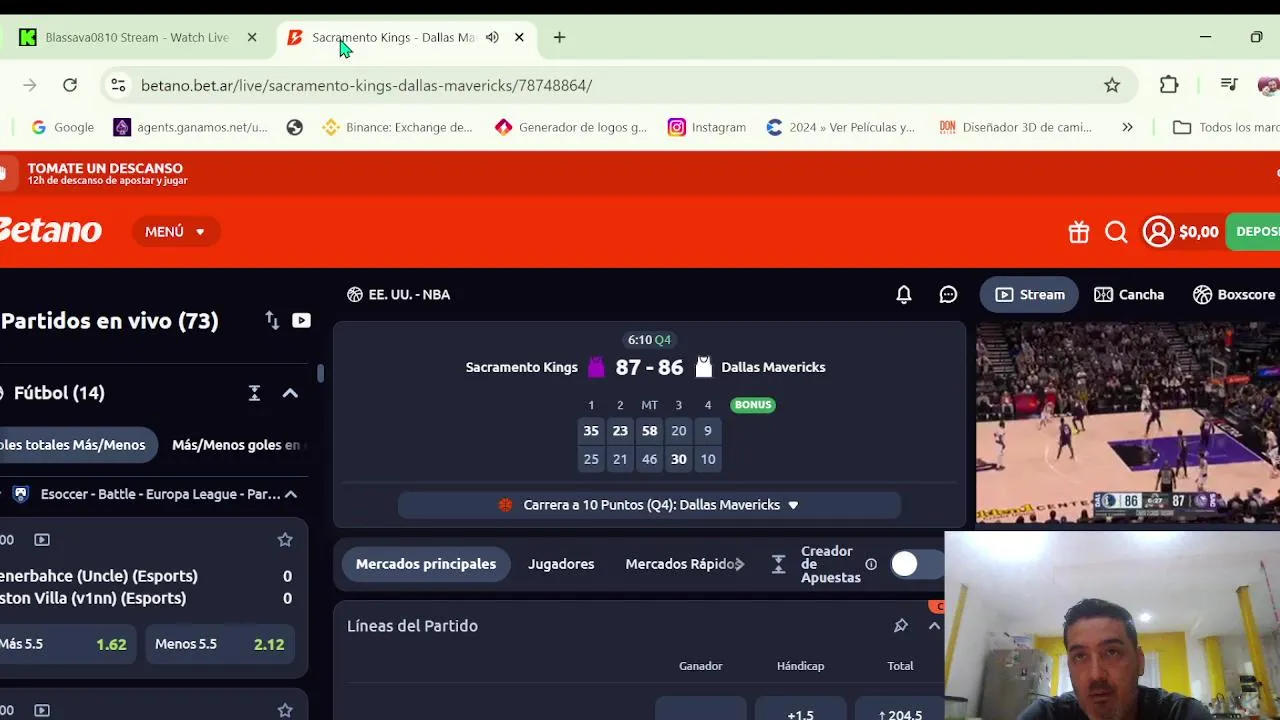Toggle match notifications with the bell icon
This screenshot has height=720, width=1280.
pos(903,294)
